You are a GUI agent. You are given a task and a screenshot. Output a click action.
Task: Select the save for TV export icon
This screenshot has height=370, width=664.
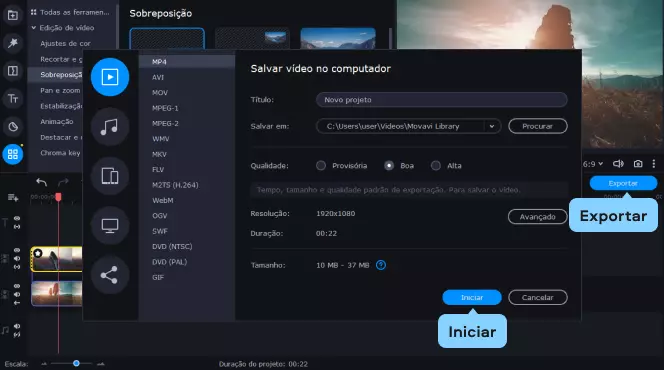point(110,225)
